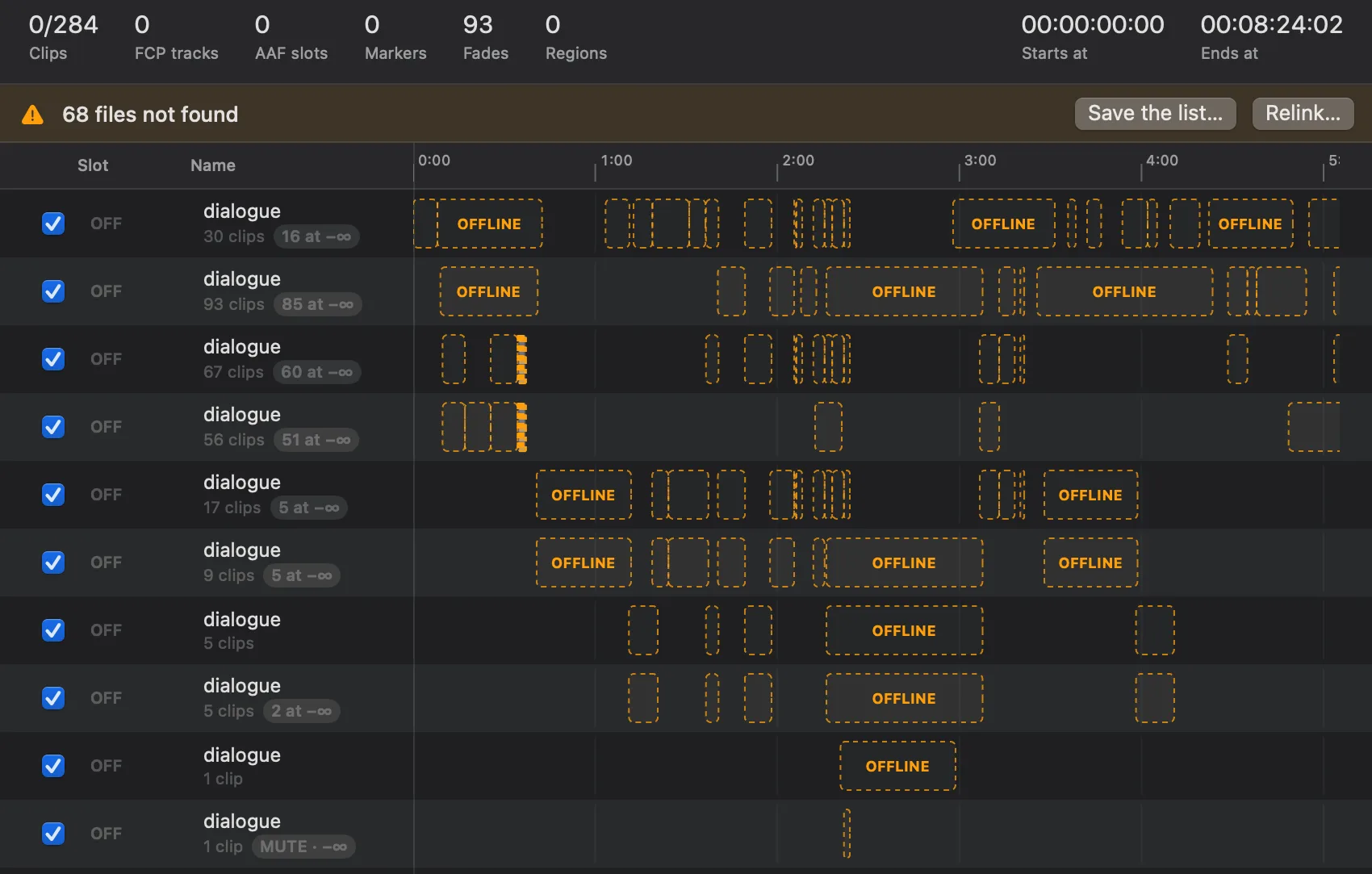The width and height of the screenshot is (1372, 874).
Task: Select the 1:00 ruler mark
Action: (x=617, y=161)
